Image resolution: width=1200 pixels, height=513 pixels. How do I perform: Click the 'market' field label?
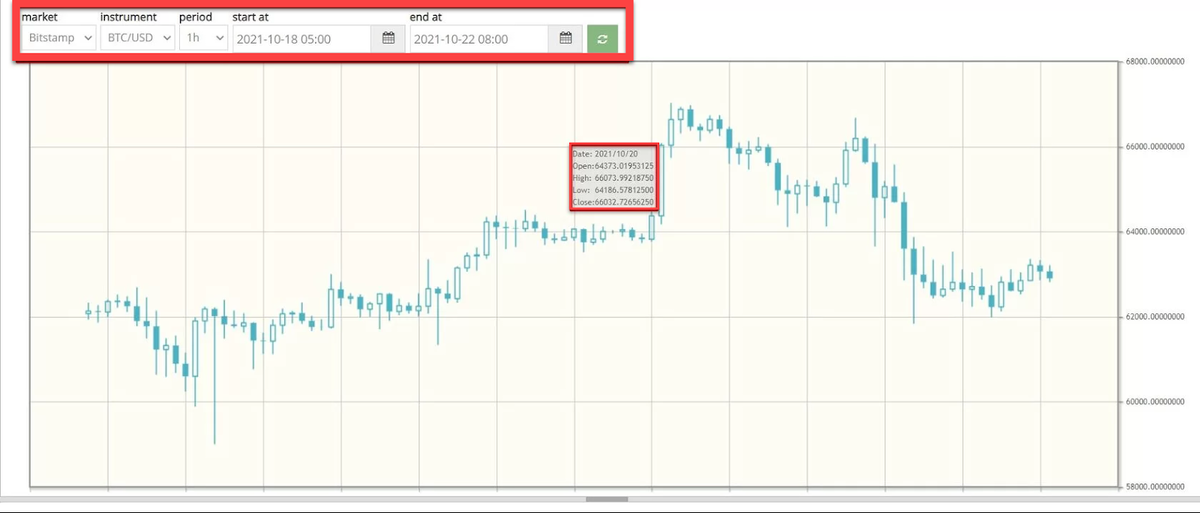[x=39, y=17]
